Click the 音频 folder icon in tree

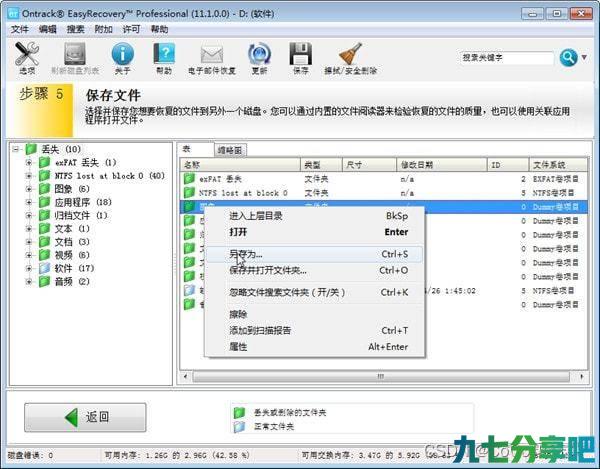pos(44,281)
